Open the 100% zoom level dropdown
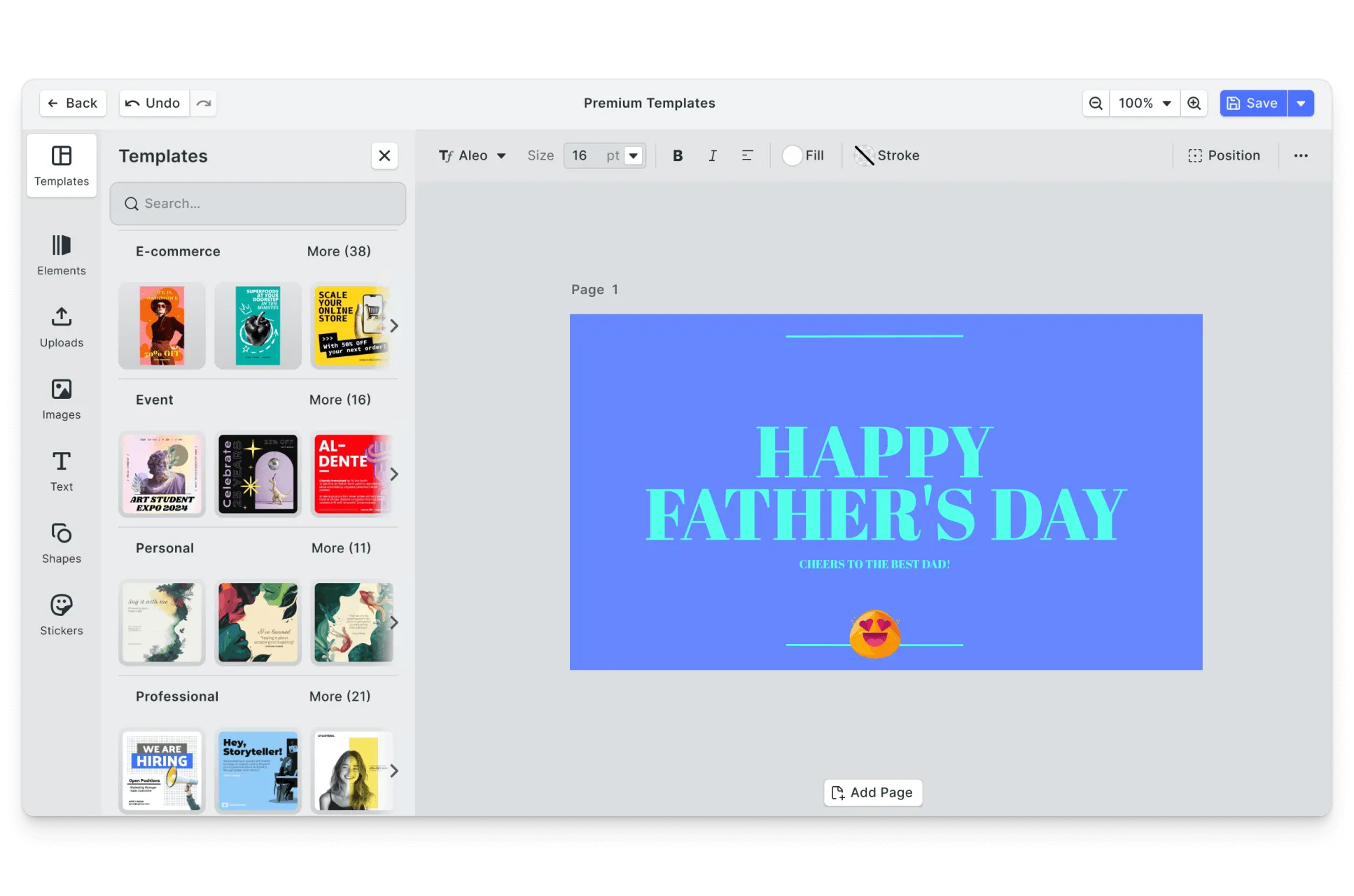The width and height of the screenshot is (1354, 896). (1145, 103)
